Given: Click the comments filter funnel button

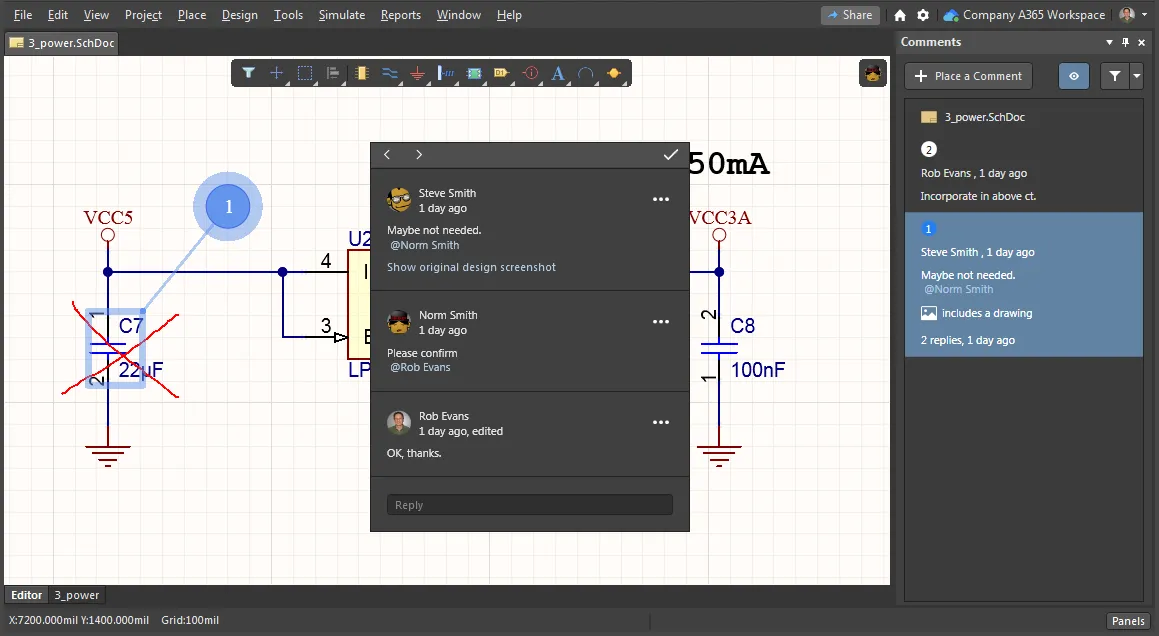Looking at the screenshot, I should click(1115, 76).
